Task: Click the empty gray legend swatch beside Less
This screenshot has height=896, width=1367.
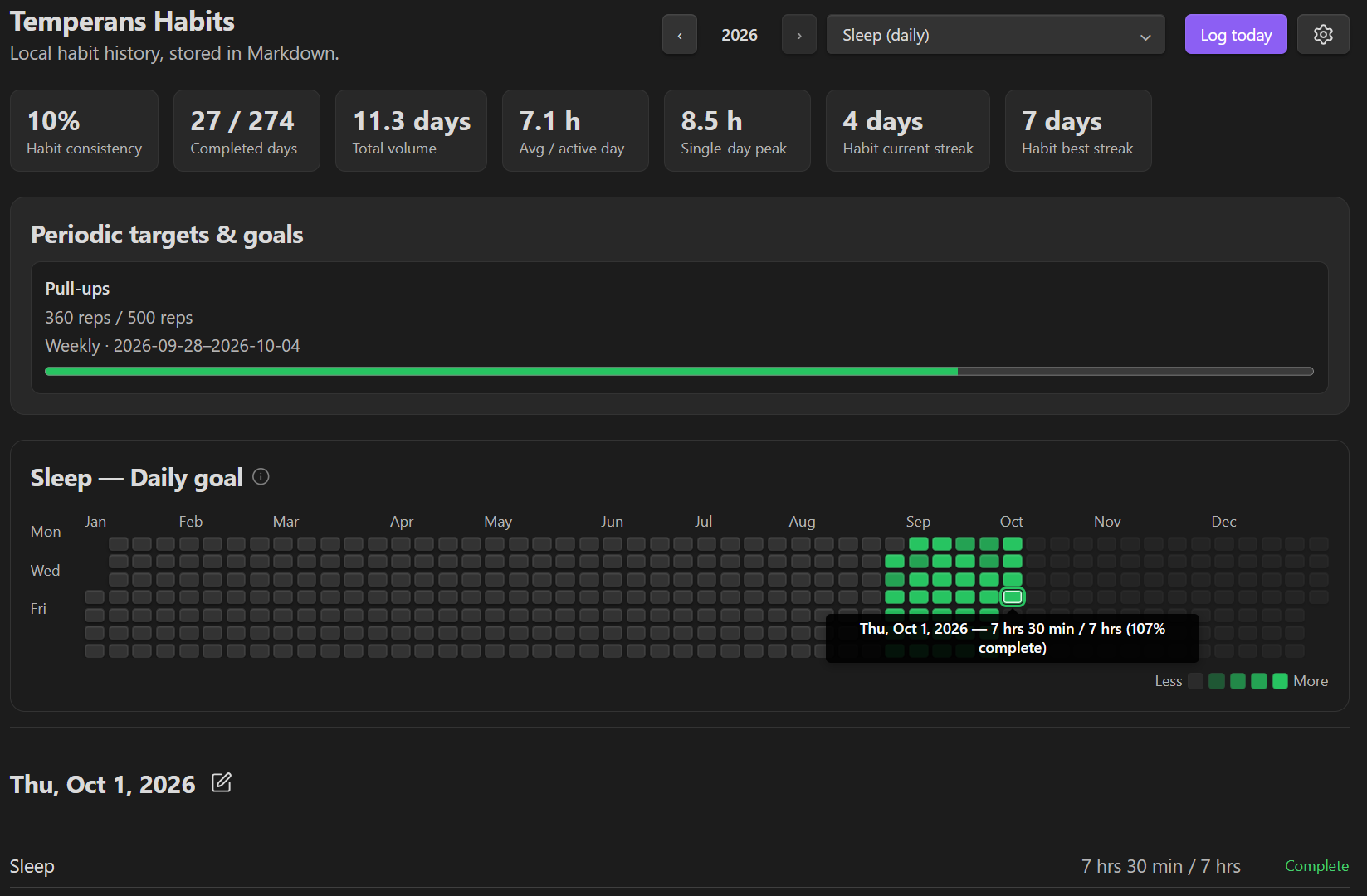Action: 1195,681
